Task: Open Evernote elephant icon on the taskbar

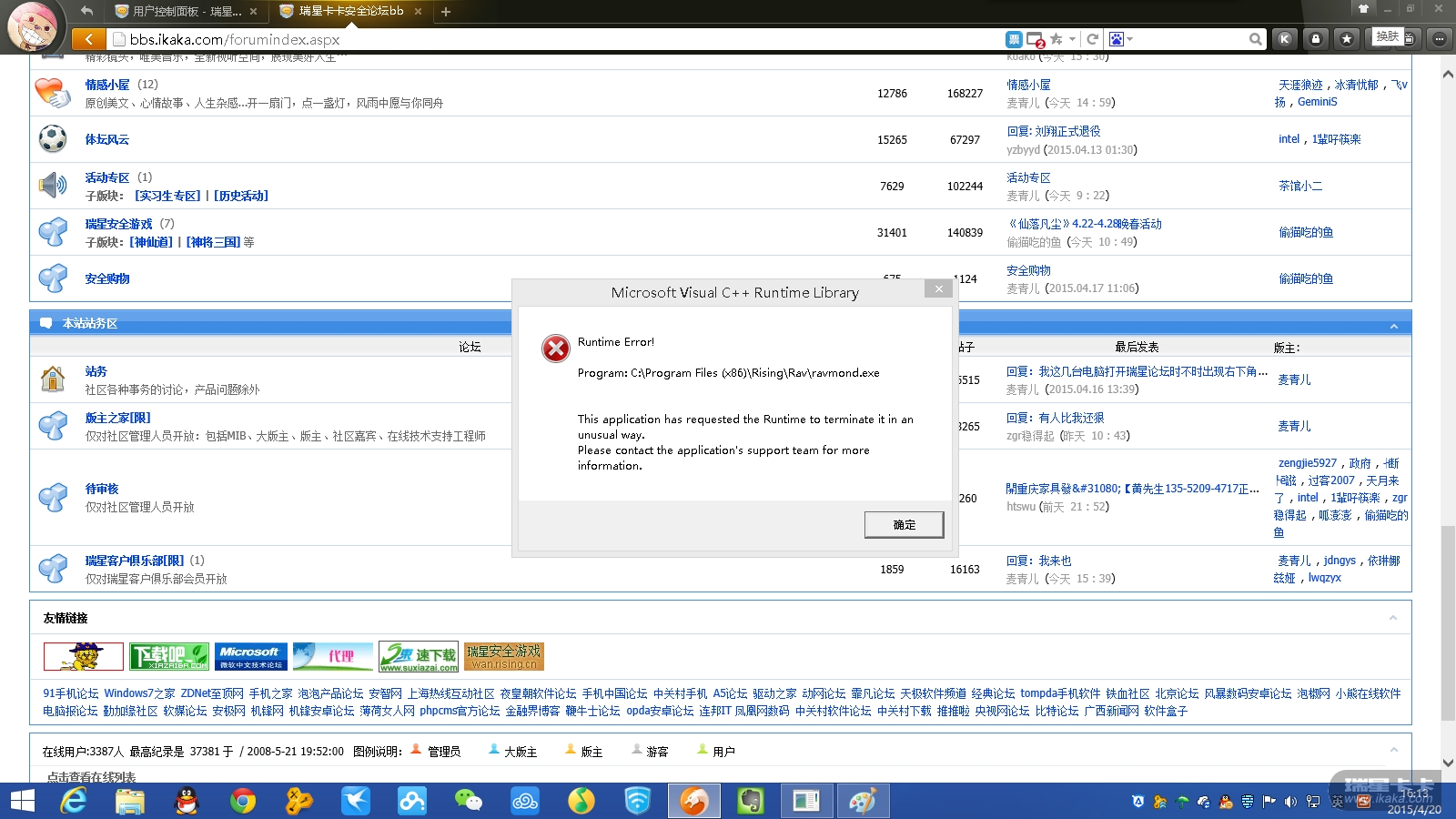Action: point(750,801)
